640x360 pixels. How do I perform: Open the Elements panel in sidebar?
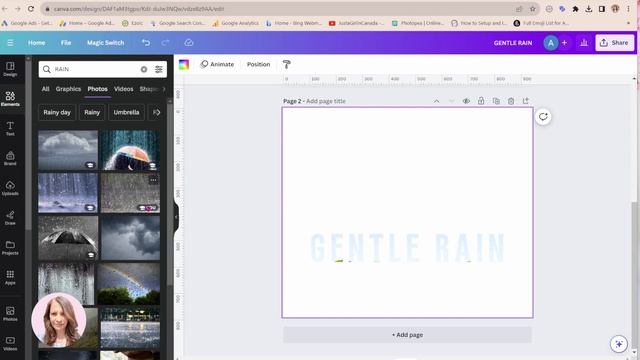pos(10,98)
